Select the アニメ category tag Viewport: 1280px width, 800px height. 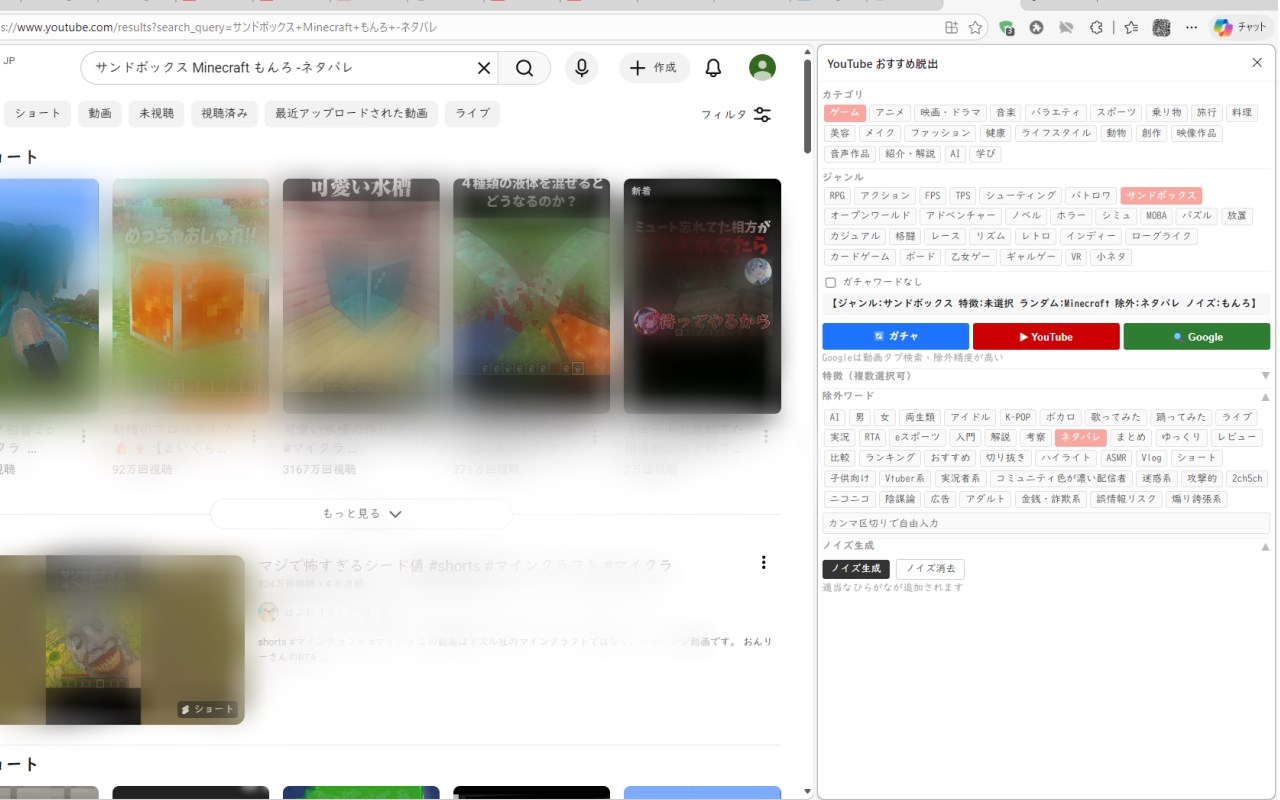890,113
